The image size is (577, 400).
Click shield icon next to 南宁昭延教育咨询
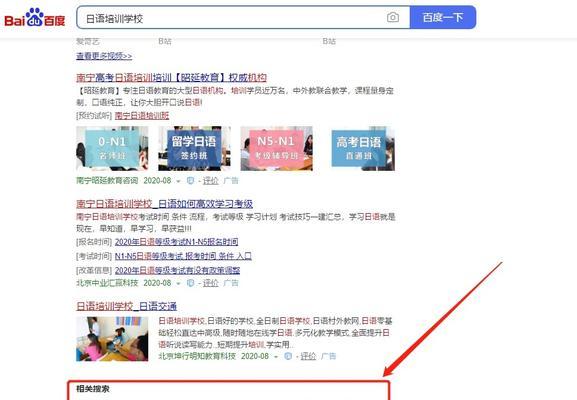tap(190, 181)
